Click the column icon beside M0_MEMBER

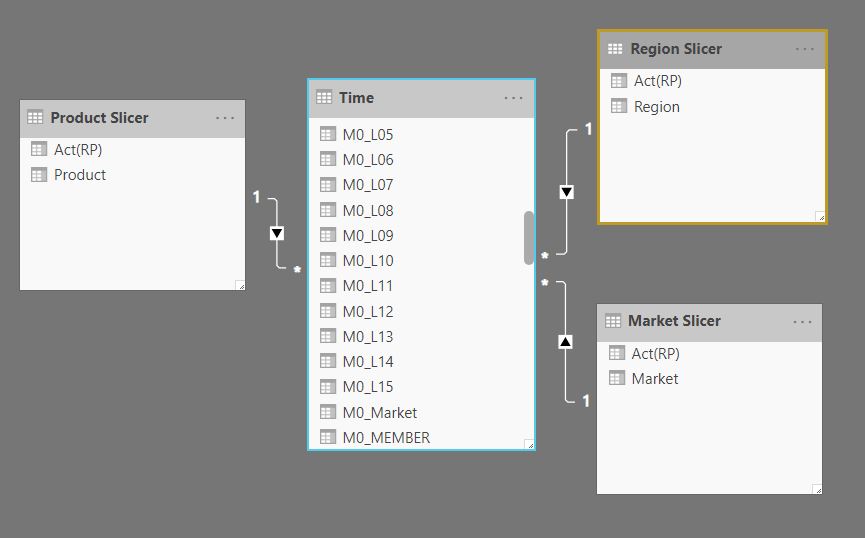(x=328, y=438)
